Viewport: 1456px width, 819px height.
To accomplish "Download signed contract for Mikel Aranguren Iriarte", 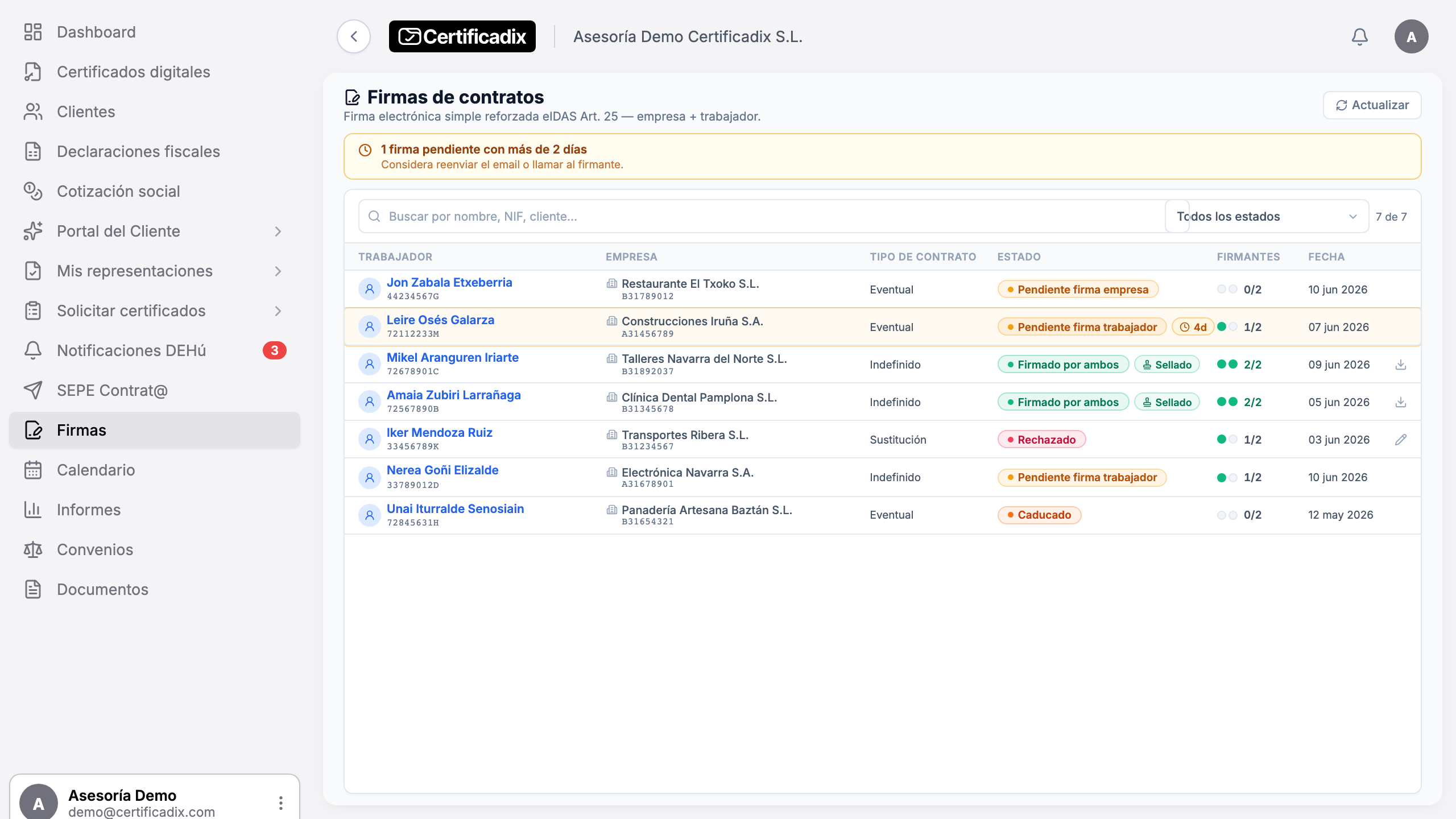I will 1401,365.
